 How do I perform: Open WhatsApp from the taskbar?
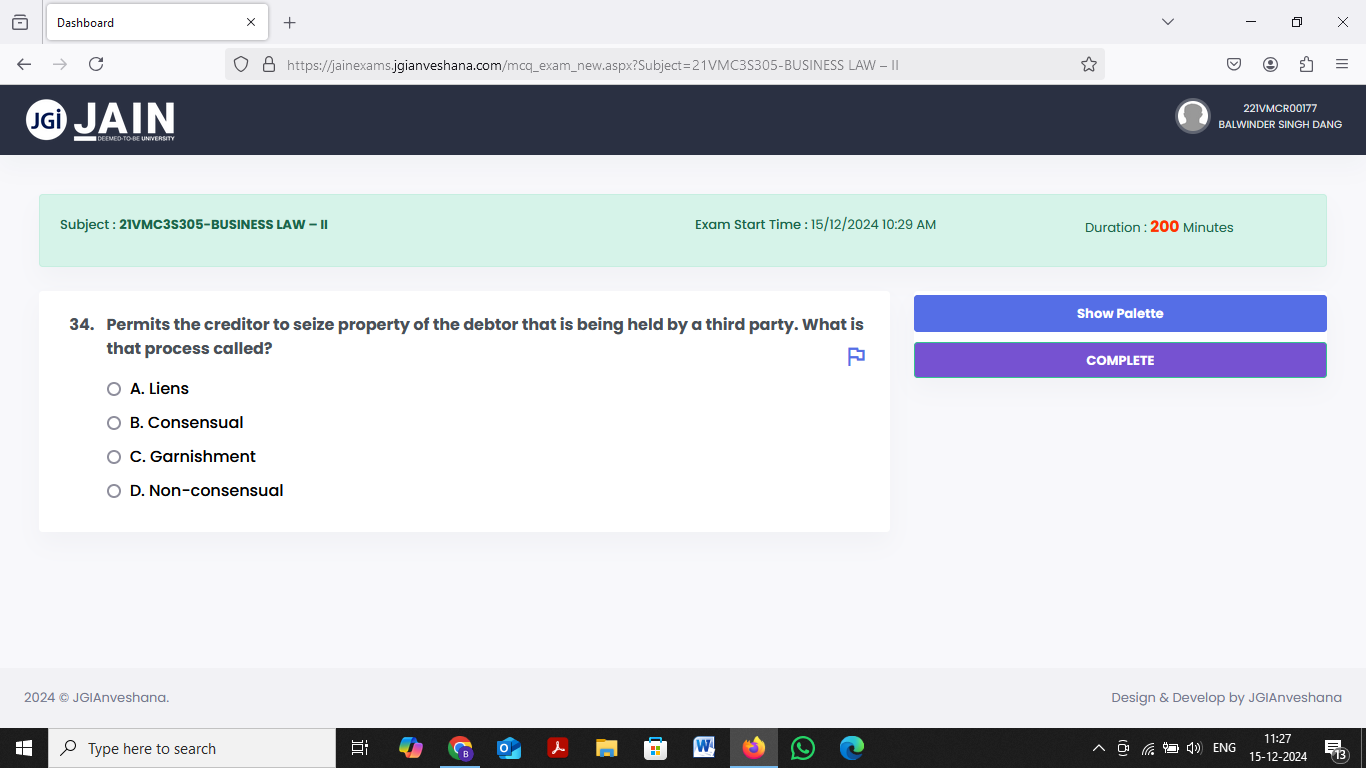[802, 747]
